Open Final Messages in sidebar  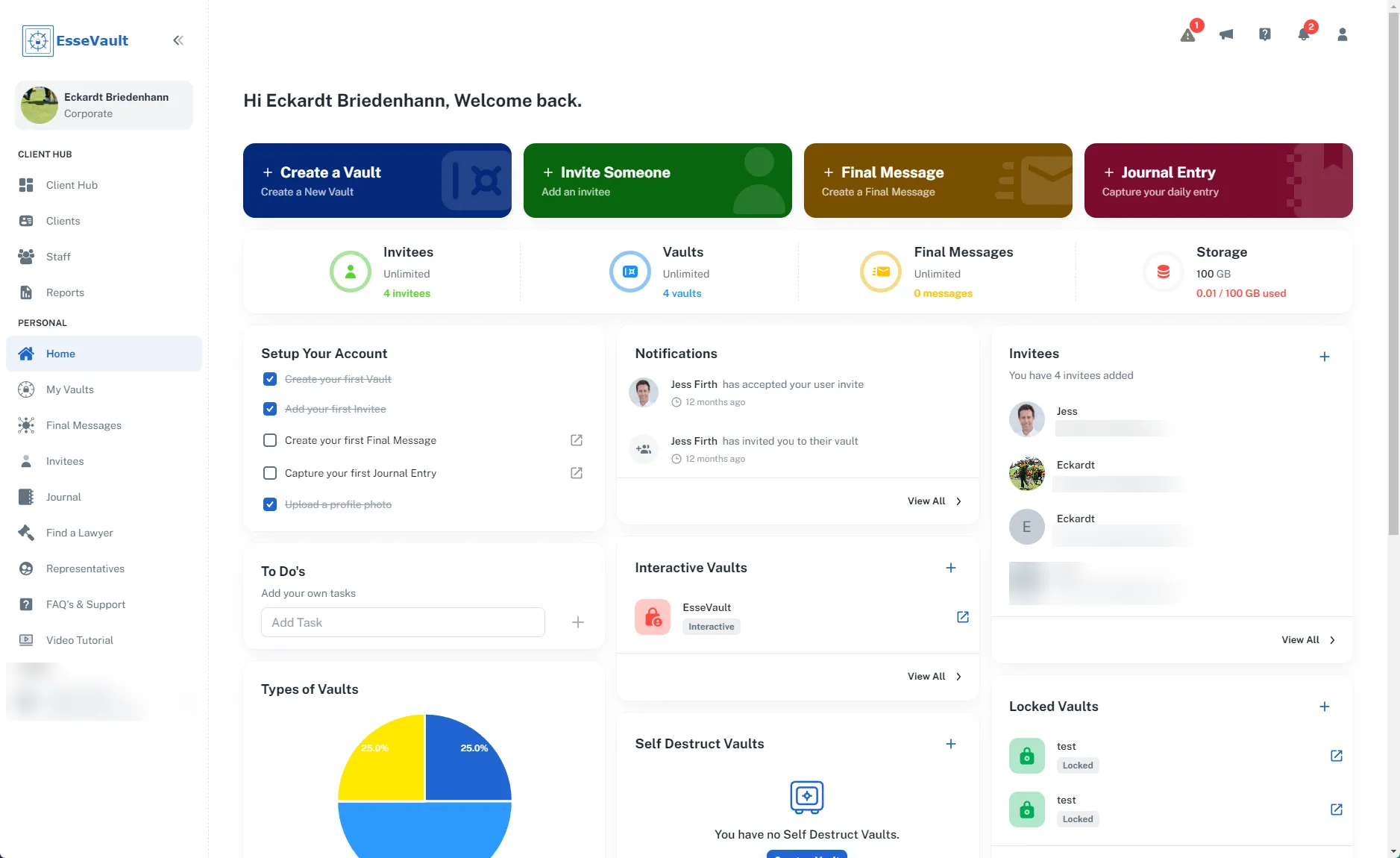pyautogui.click(x=104, y=425)
